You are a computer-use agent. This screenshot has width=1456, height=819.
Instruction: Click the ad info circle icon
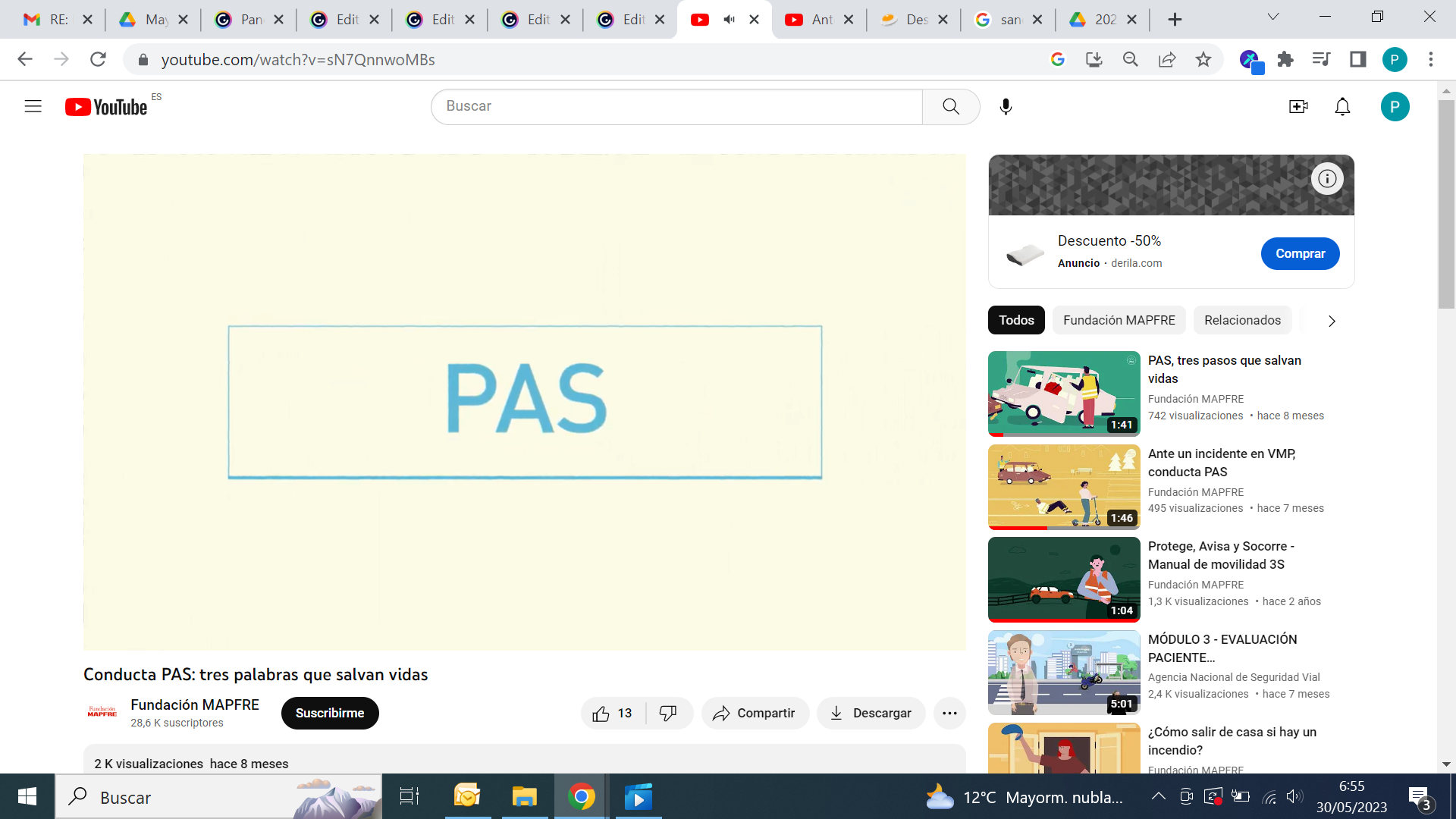coord(1327,179)
